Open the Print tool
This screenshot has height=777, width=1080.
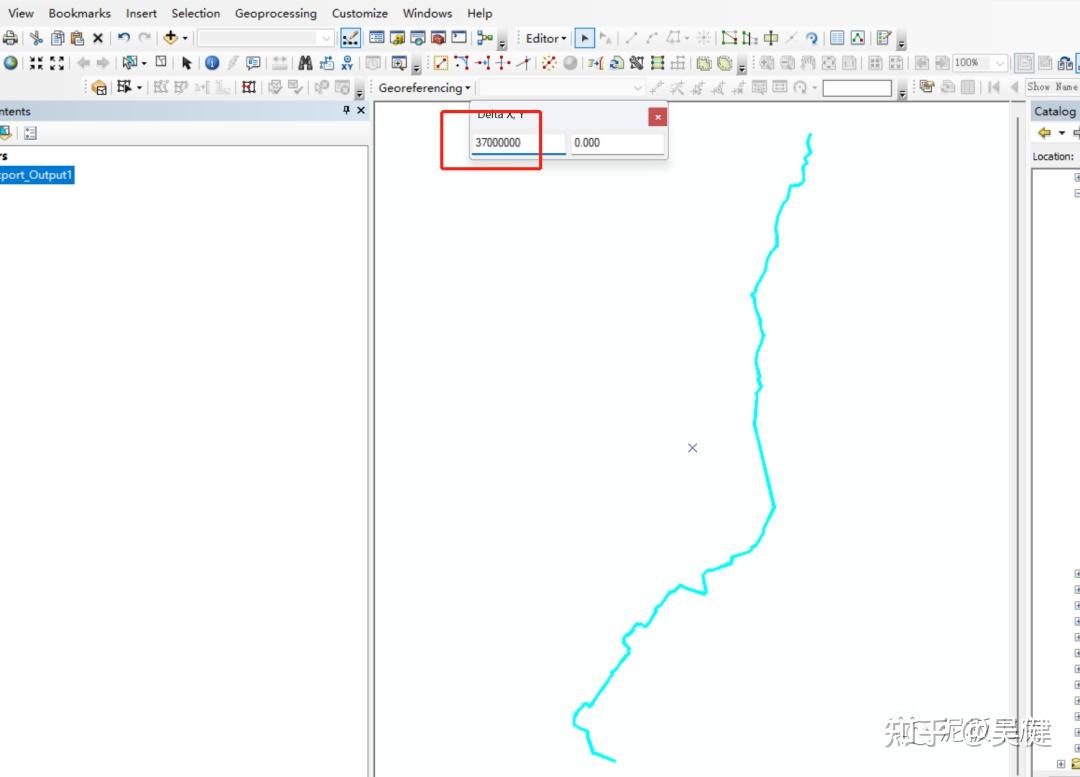[x=9, y=38]
